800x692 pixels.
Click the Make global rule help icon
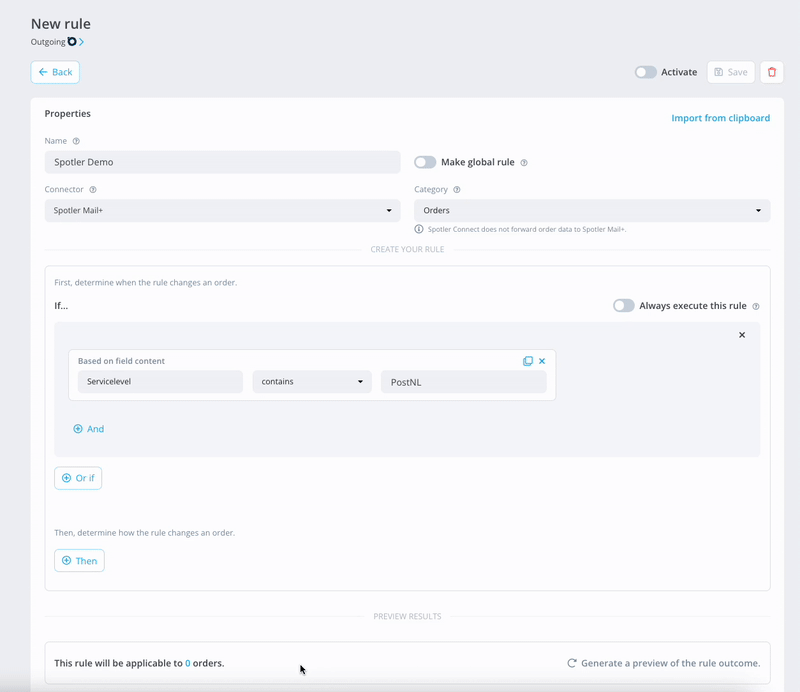coord(523,163)
